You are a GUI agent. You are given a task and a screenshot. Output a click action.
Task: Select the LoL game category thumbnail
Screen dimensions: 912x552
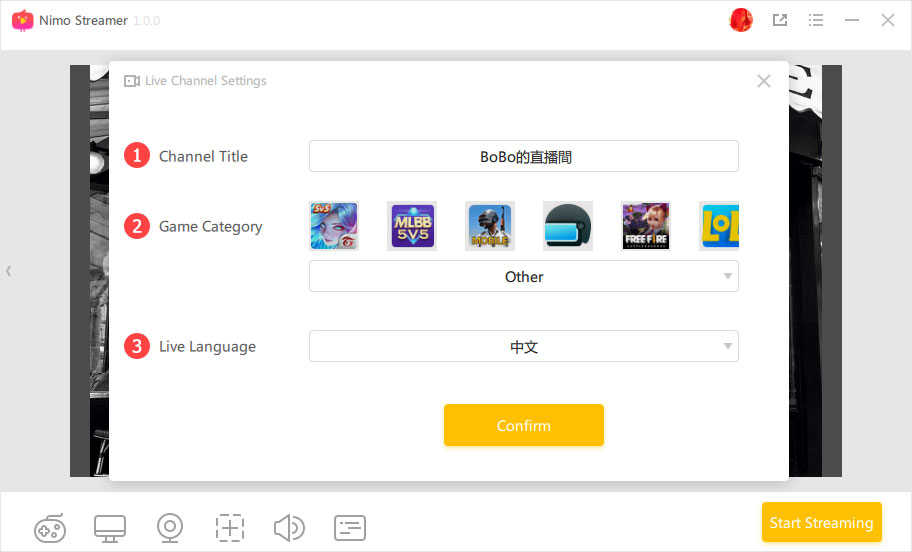719,226
